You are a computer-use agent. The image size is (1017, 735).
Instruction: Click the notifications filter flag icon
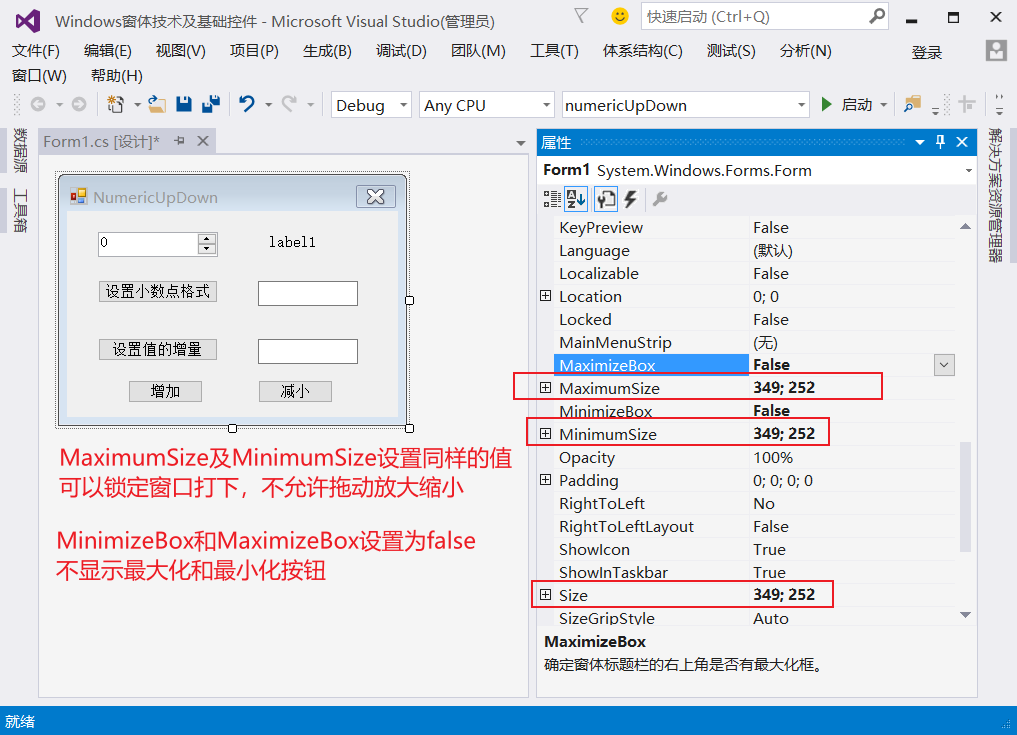click(581, 16)
